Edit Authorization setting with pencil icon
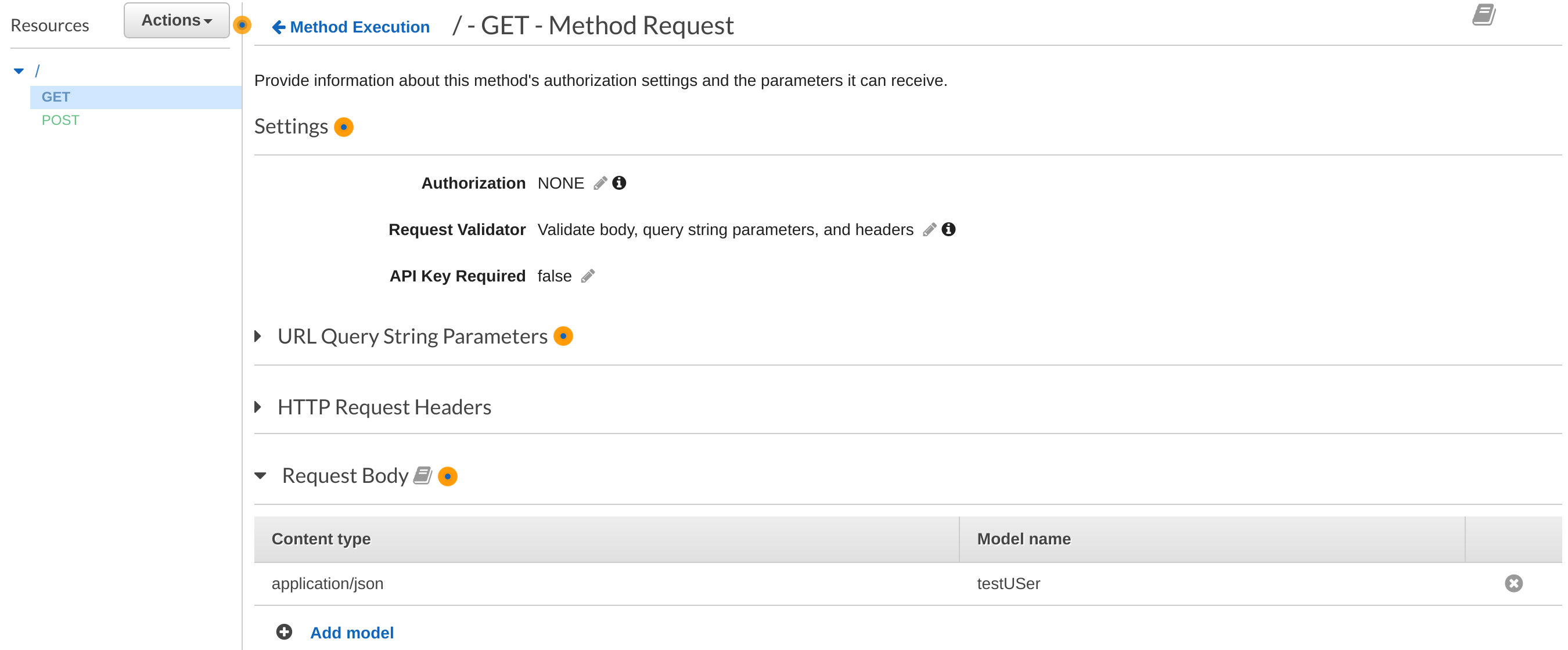This screenshot has height=650, width=1568. 599,183
